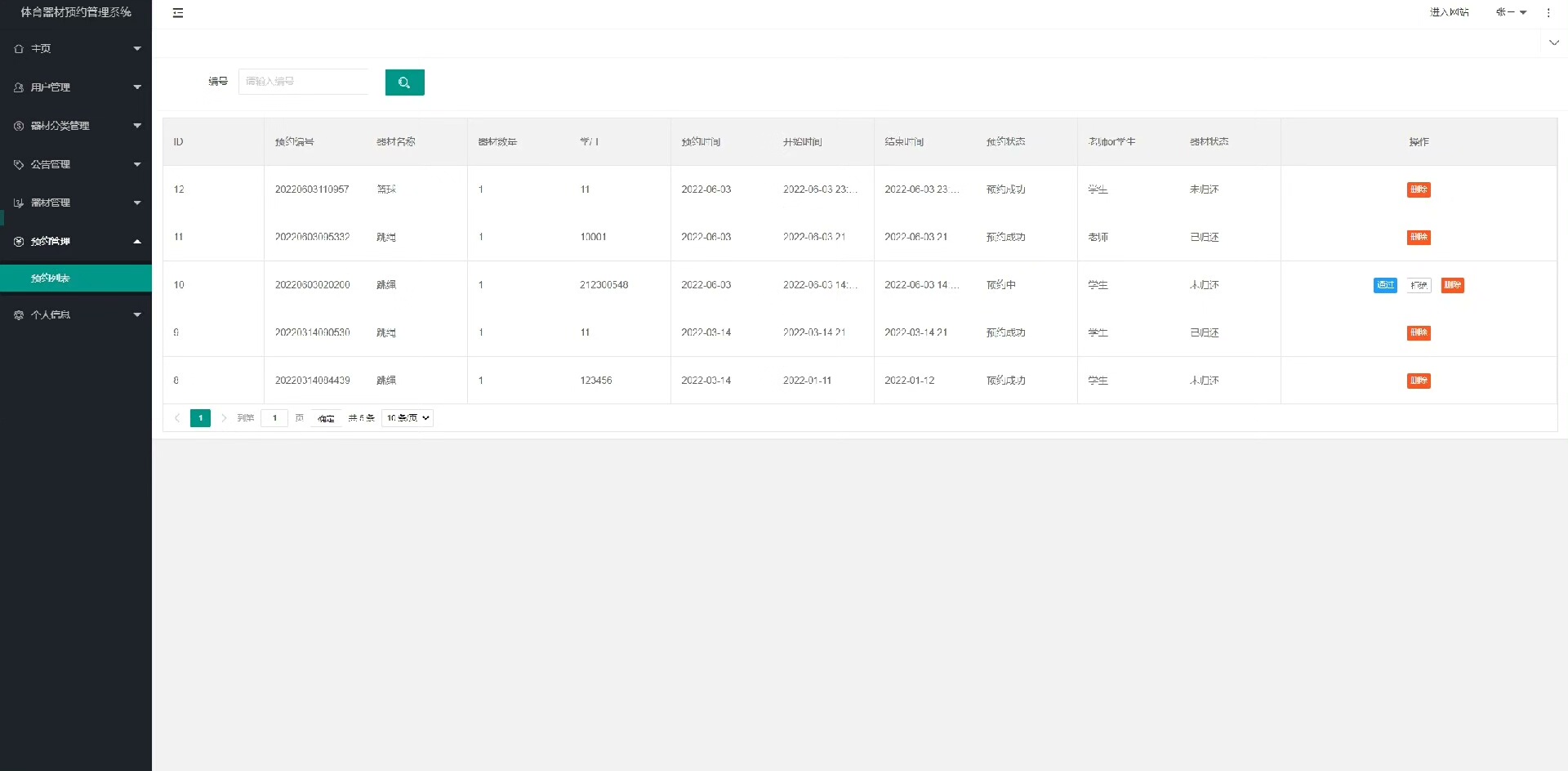Screen dimensions: 1568x771
Task: Click the house icon beside 主页
Action: click(19, 49)
